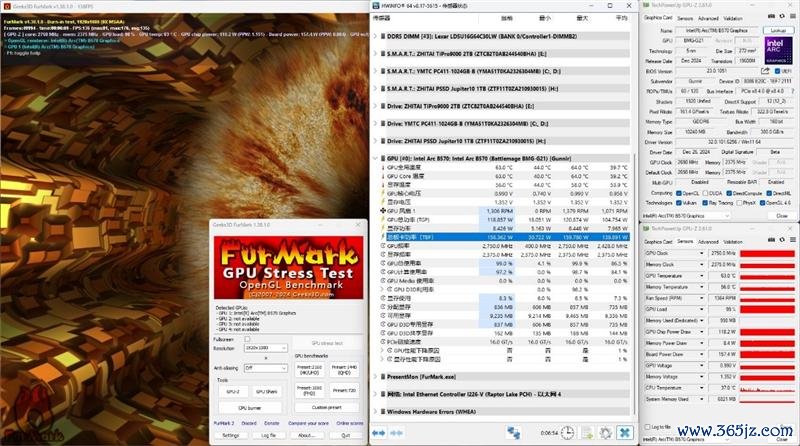Switch to Graphics Card tab in Sensors GPU-Z window
Viewport: 800px width, 446px height.
(x=658, y=241)
